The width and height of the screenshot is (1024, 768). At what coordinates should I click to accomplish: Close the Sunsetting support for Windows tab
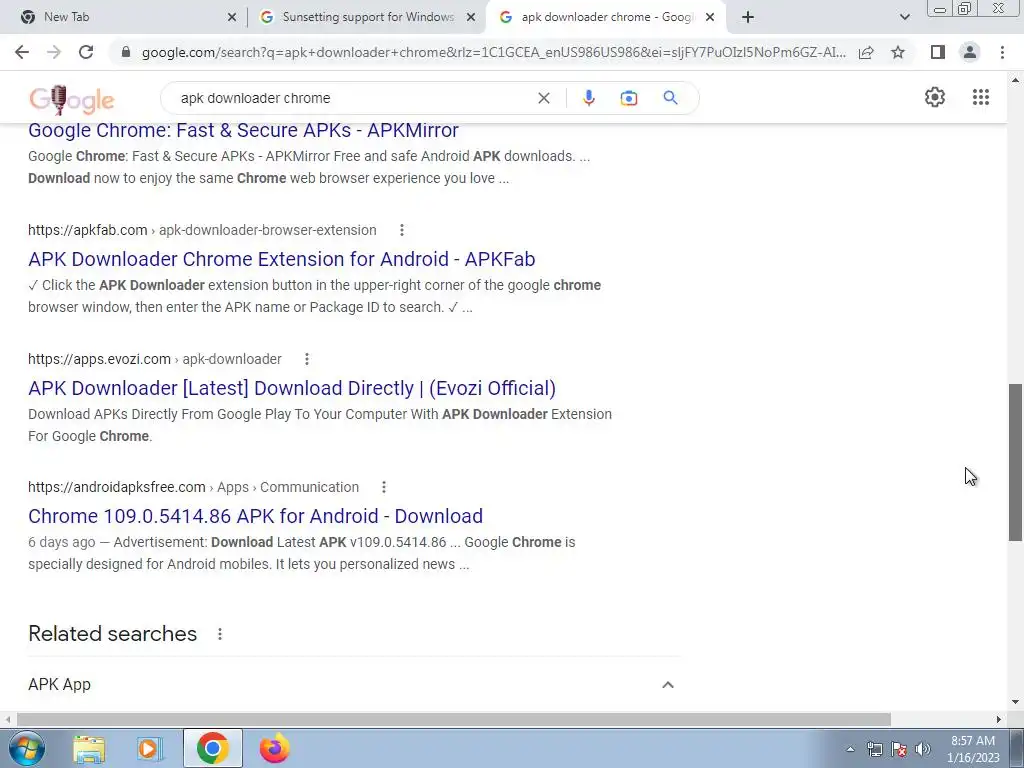(x=471, y=18)
